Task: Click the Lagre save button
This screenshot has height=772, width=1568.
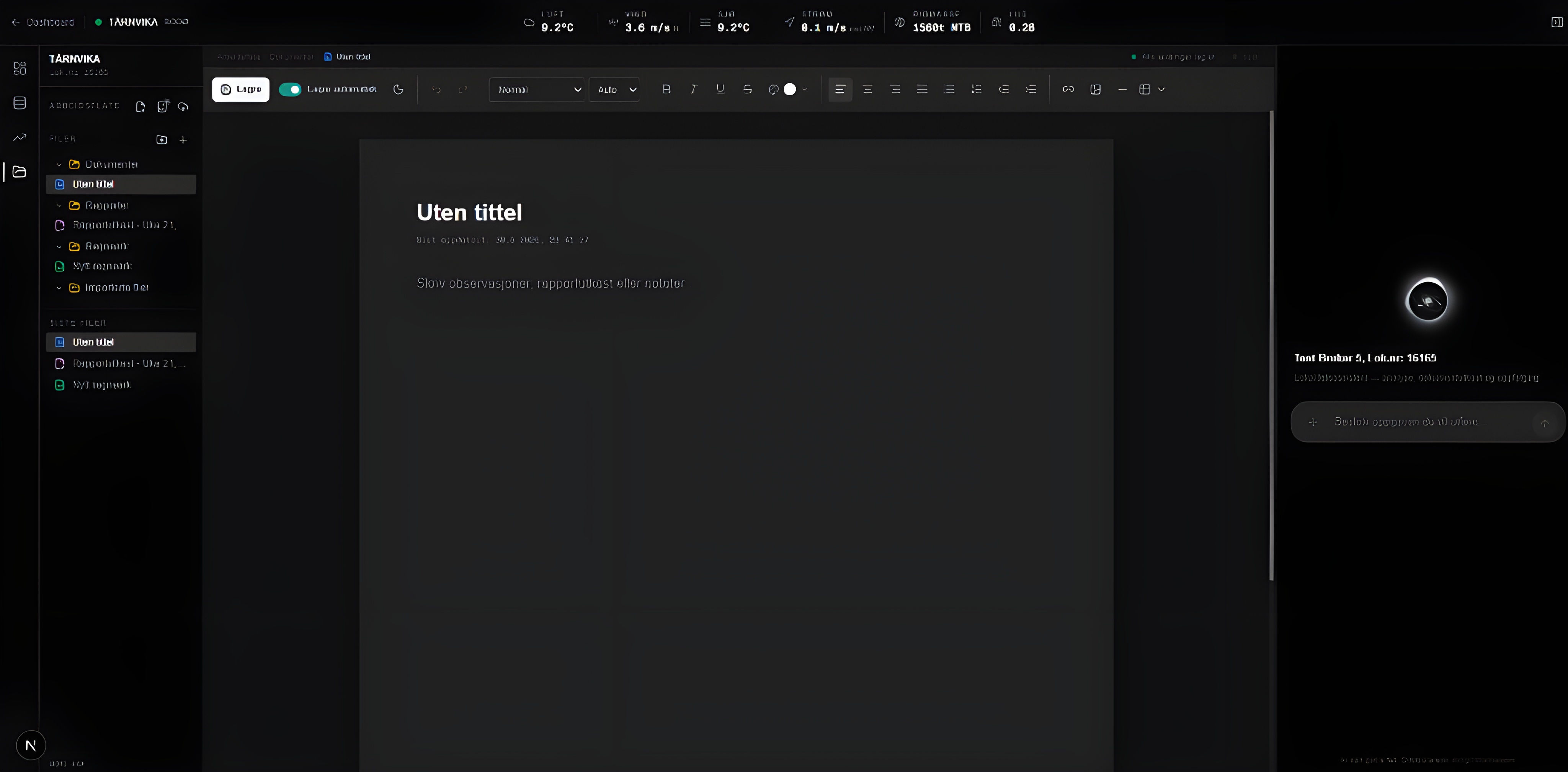Action: (240, 90)
